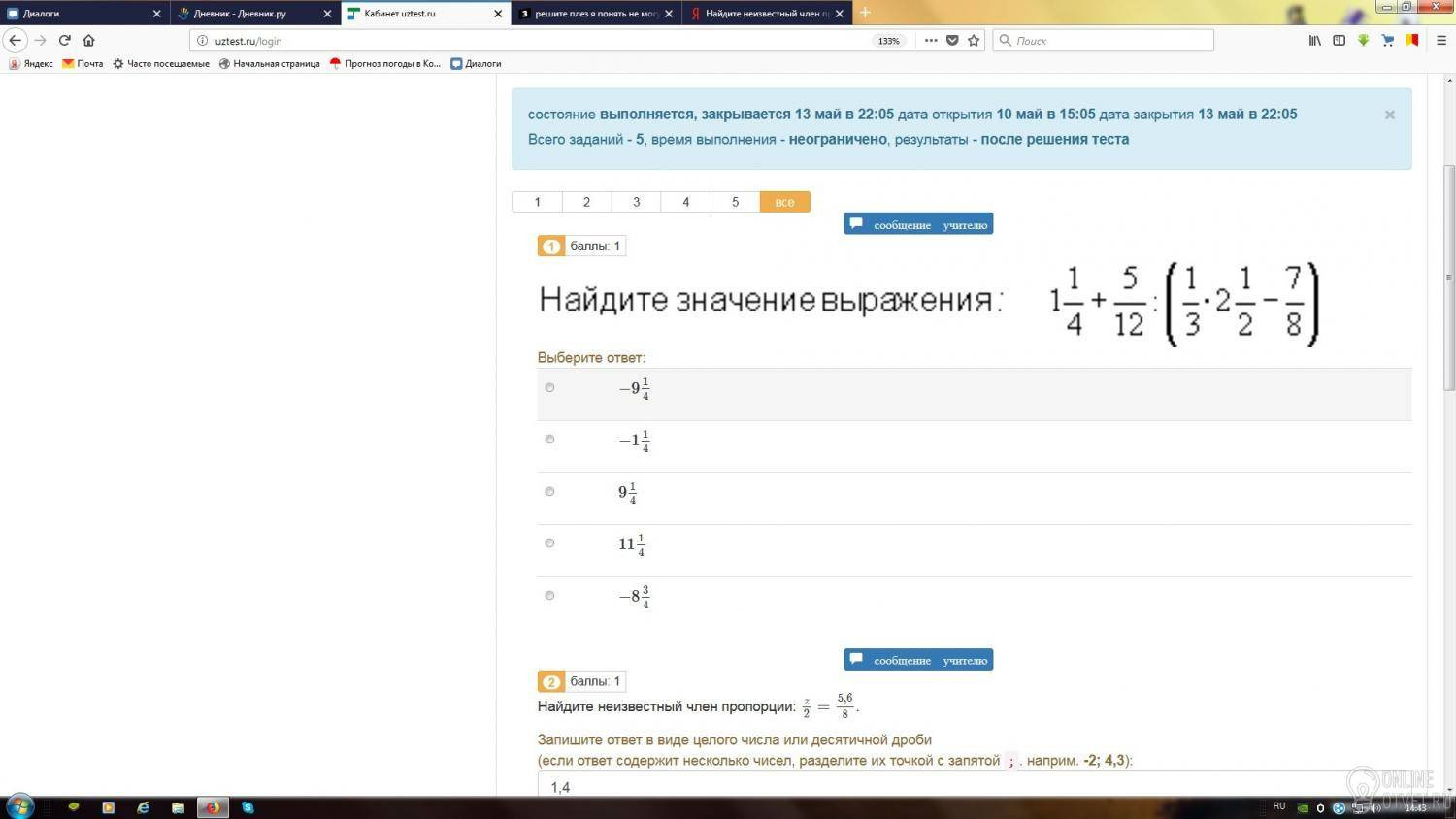Go to the browser home page icon
This screenshot has height=819, width=1456.
tap(88, 40)
